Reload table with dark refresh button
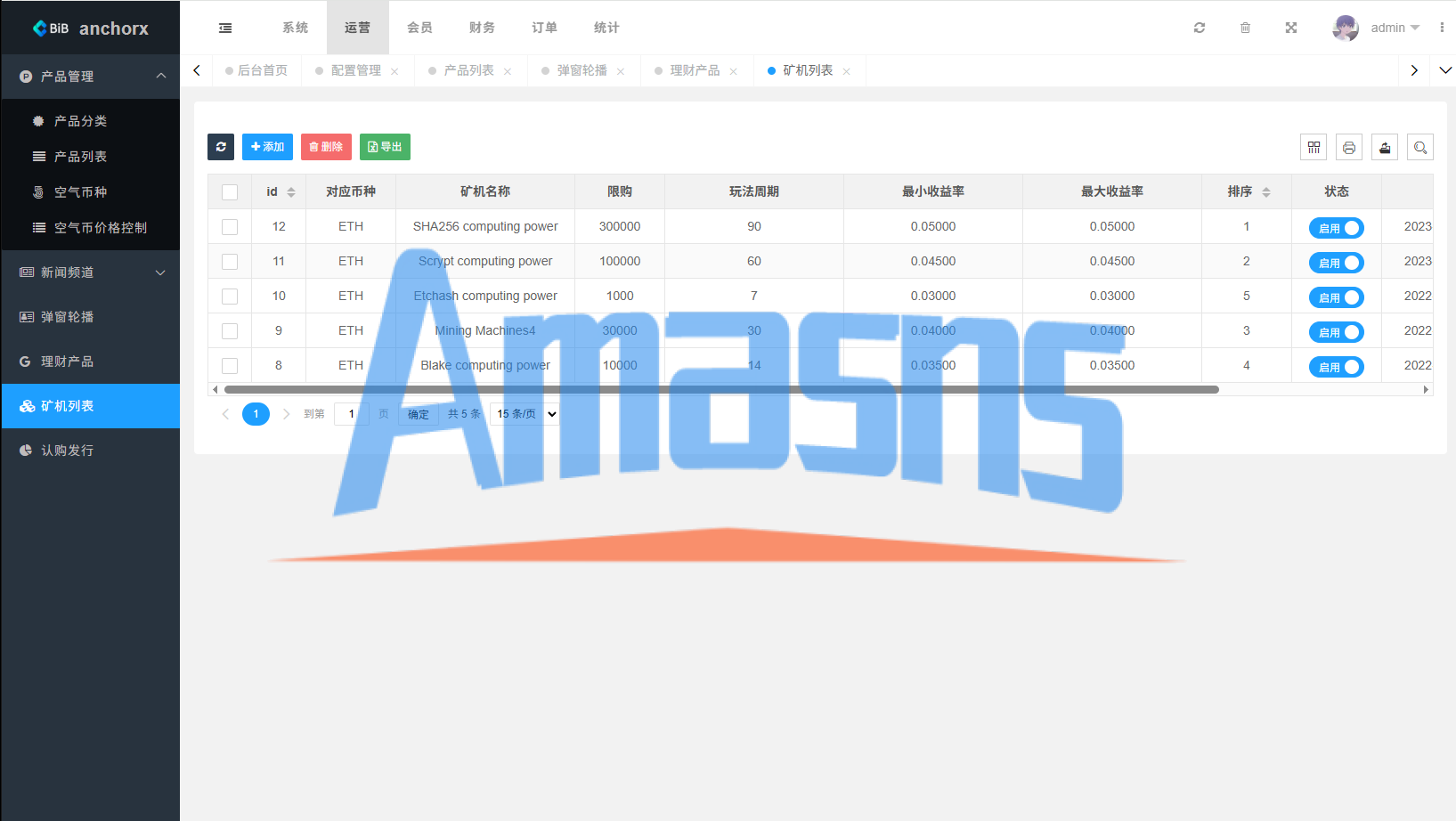This screenshot has height=821, width=1456. pyautogui.click(x=221, y=147)
